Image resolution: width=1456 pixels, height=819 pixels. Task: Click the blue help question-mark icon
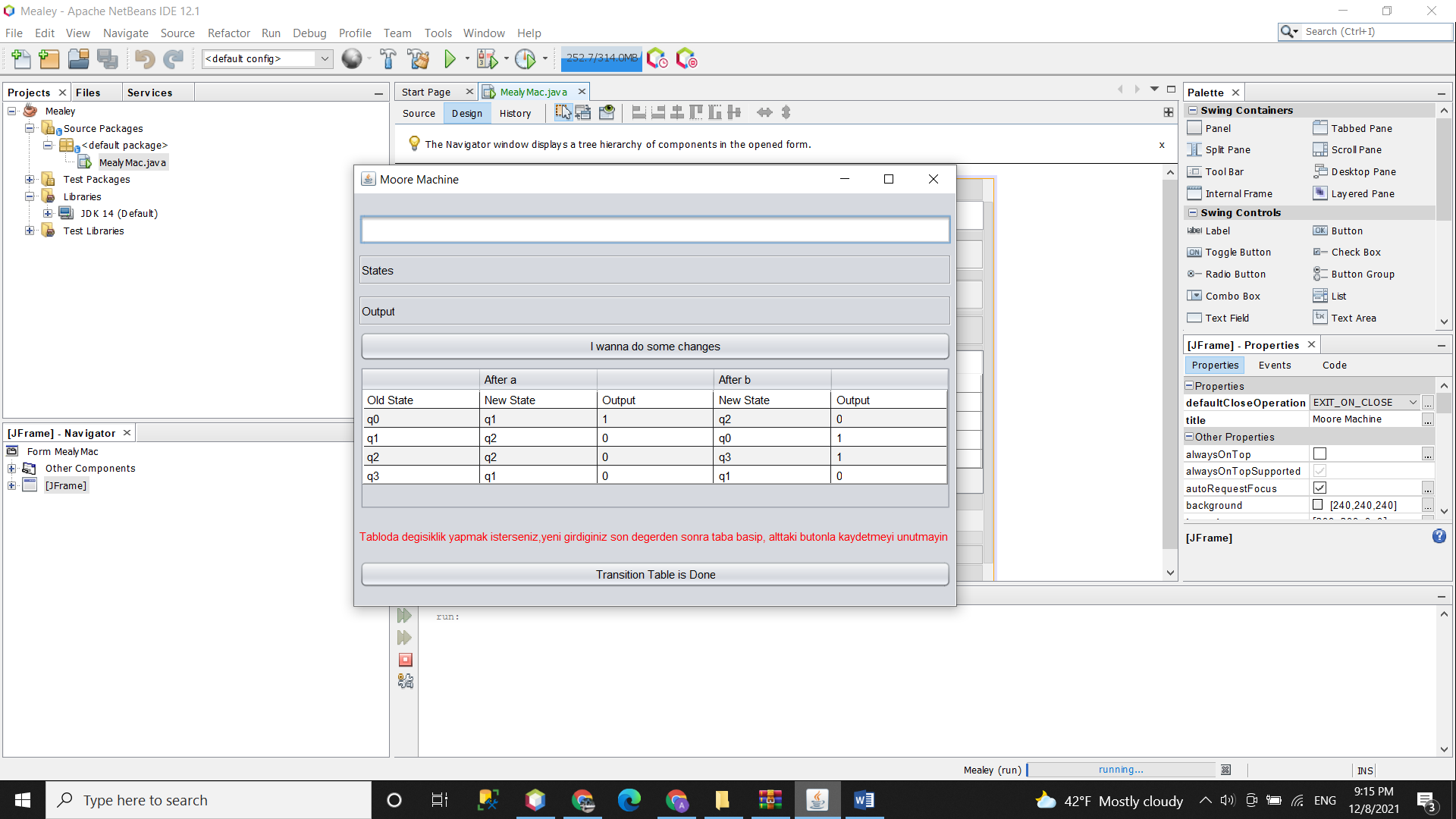pyautogui.click(x=1439, y=536)
